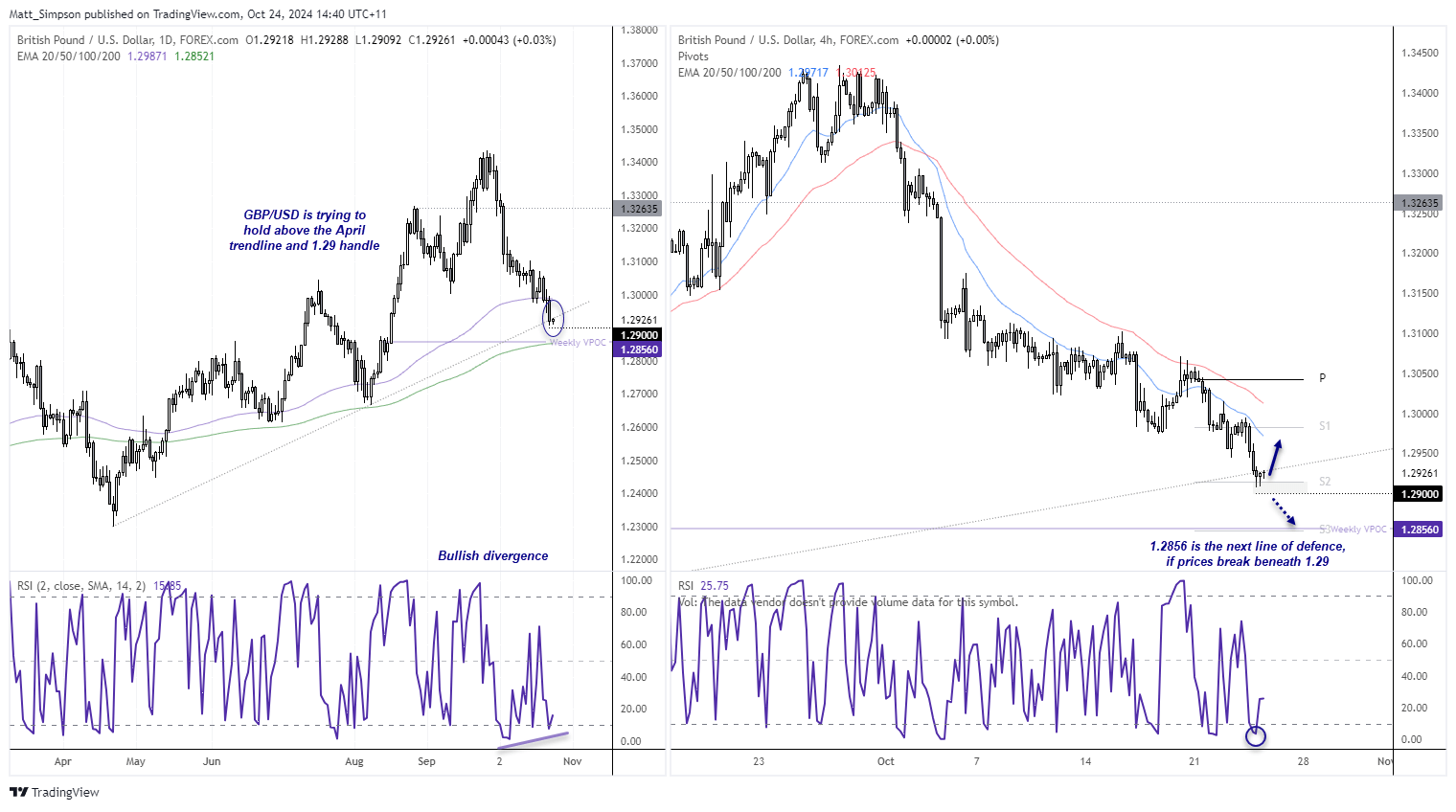Click the 1.34000 price on 4h axis
Viewport: 1456px width, 812px height.
[x=1420, y=93]
